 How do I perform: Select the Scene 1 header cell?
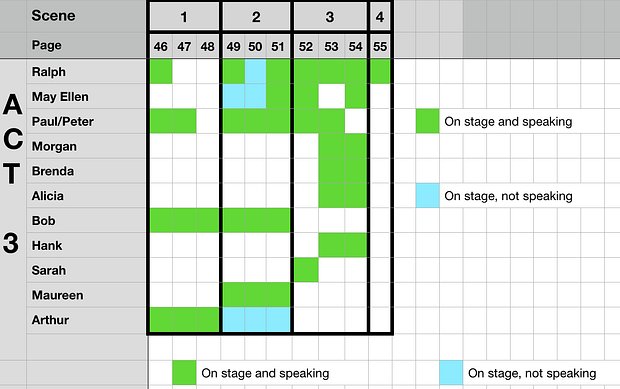click(184, 17)
